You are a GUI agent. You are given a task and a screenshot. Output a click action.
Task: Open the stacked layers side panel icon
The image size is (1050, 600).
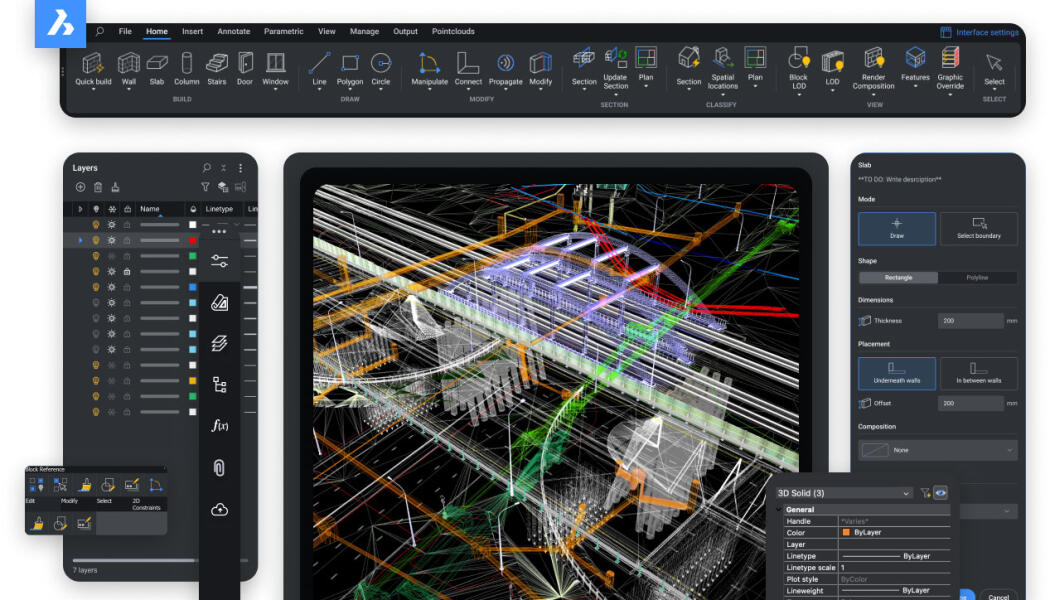(x=220, y=344)
